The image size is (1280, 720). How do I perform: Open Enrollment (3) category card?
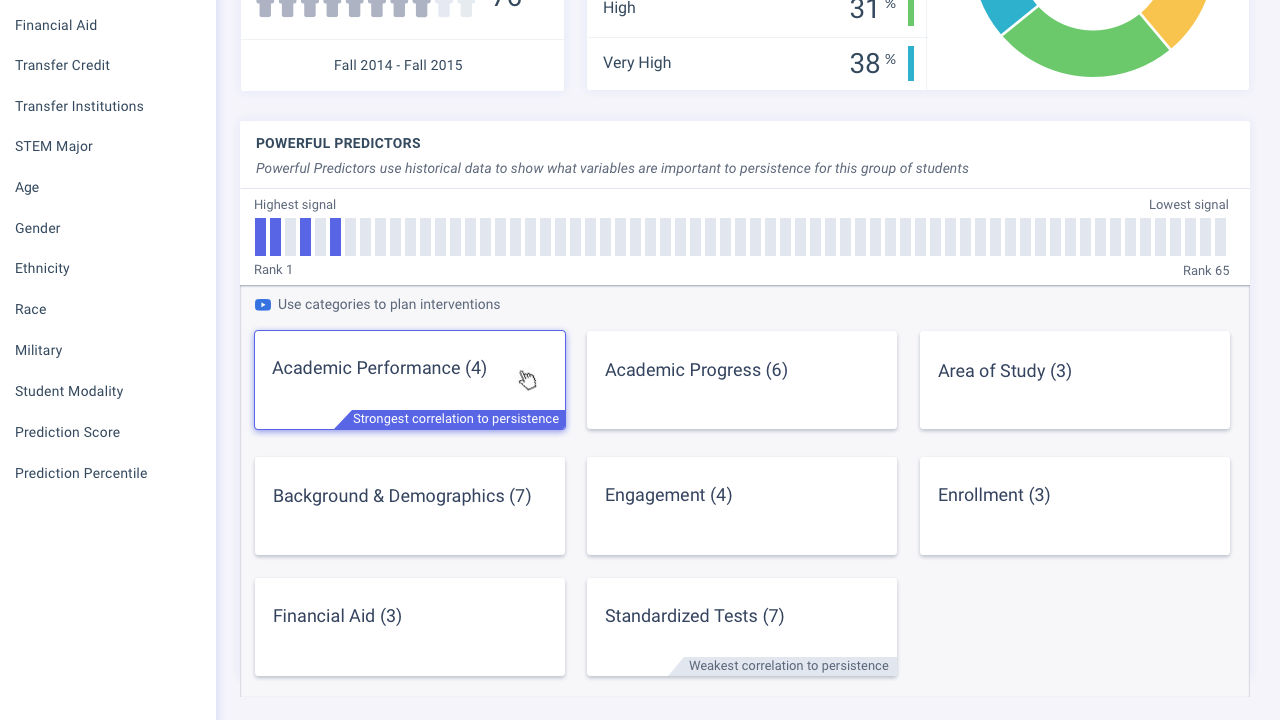pos(1075,506)
